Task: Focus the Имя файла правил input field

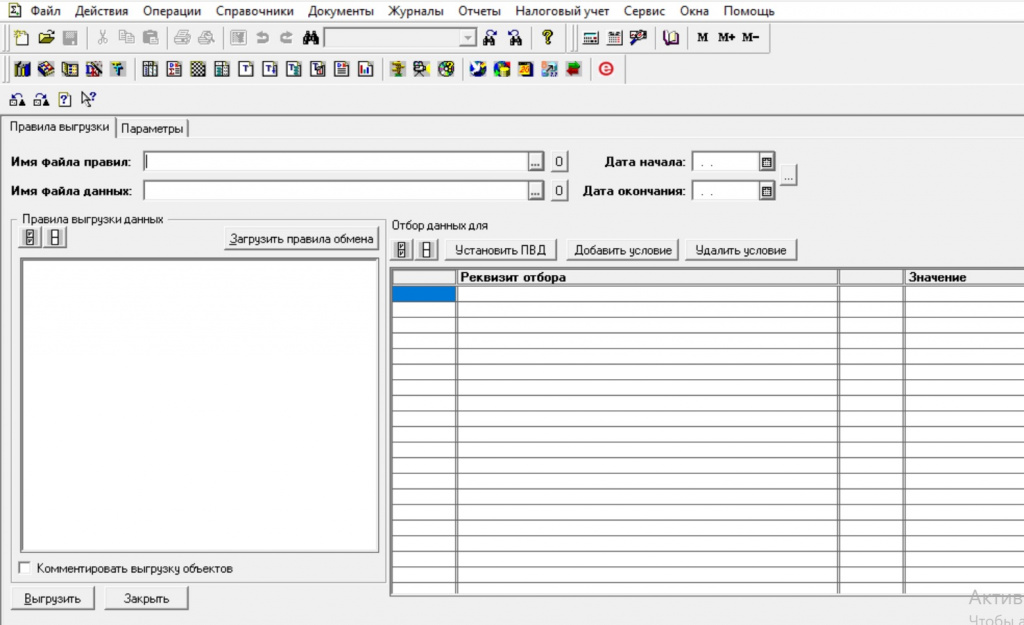Action: (336, 162)
